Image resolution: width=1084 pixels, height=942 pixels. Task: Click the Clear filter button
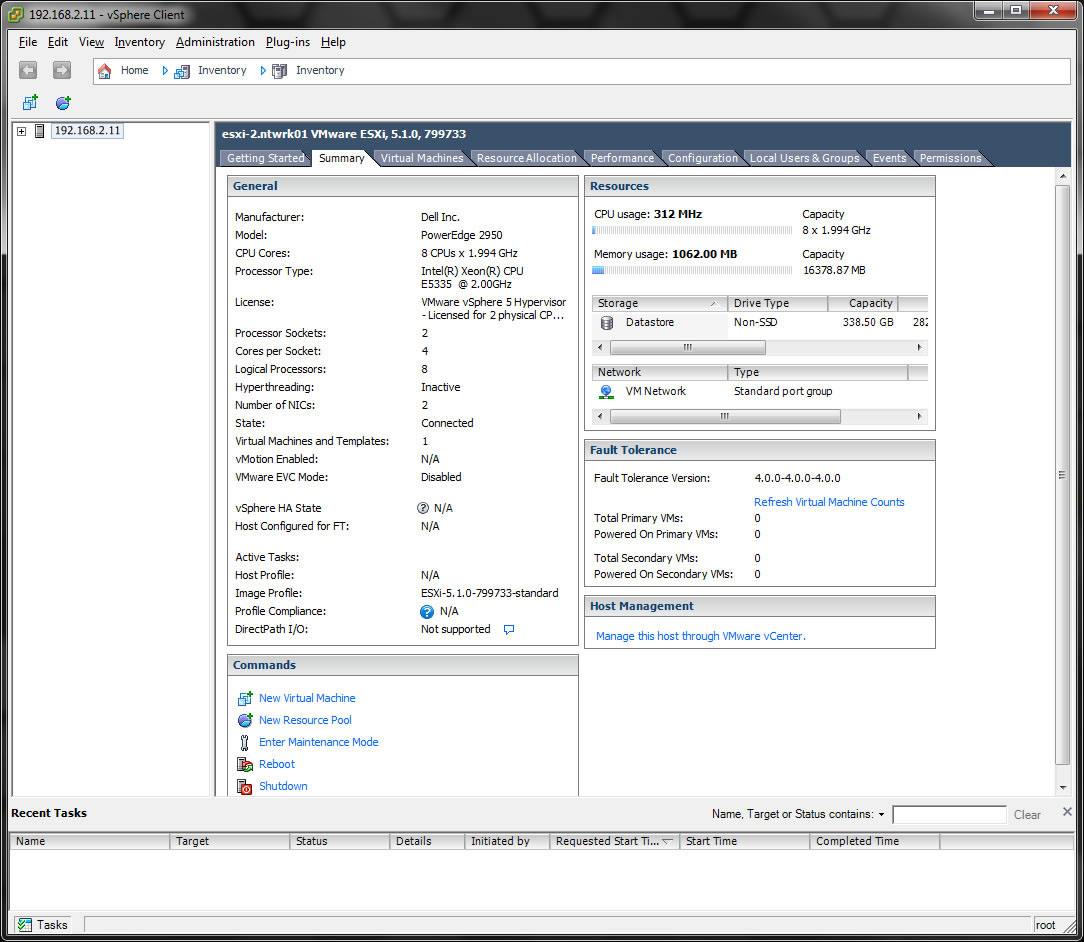pyautogui.click(x=1027, y=815)
